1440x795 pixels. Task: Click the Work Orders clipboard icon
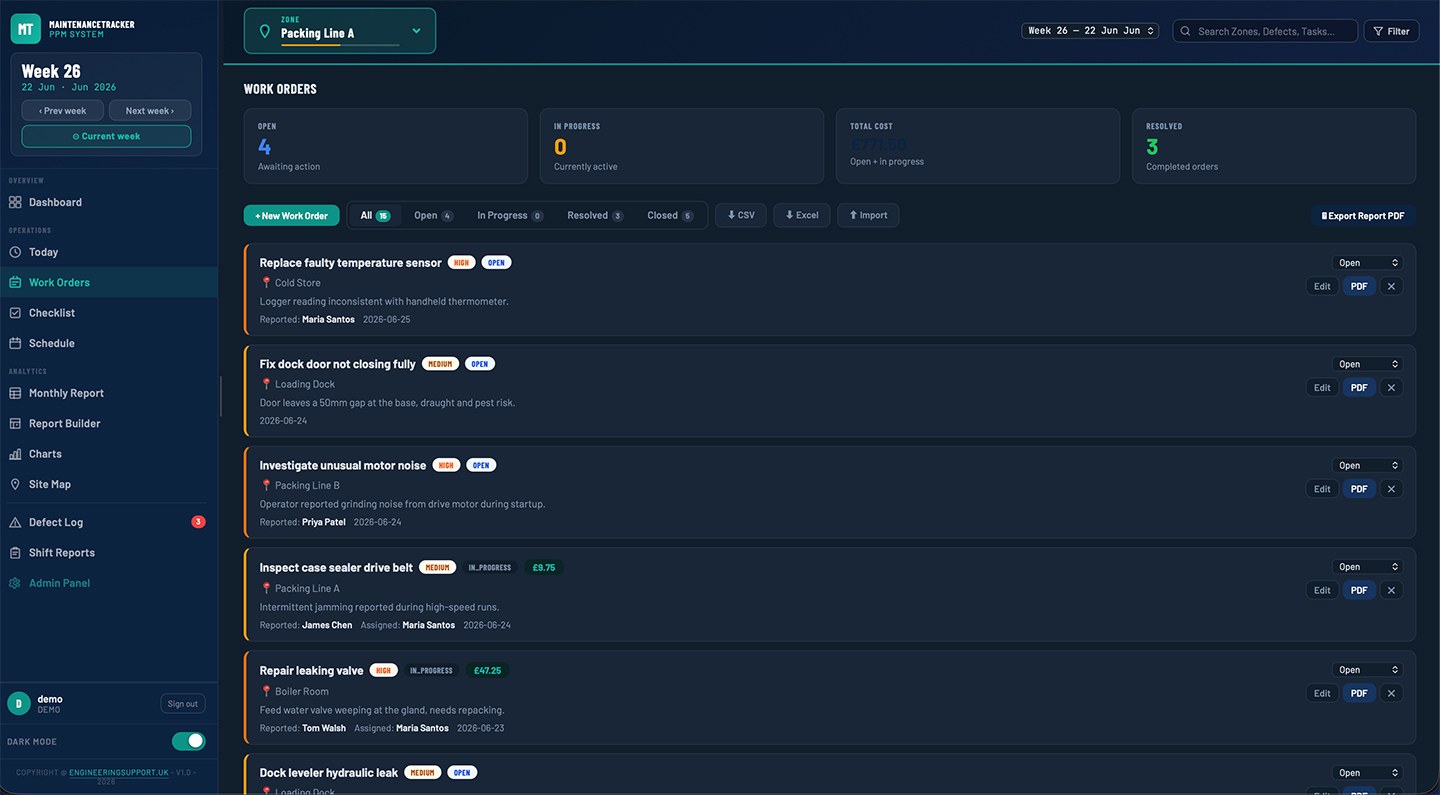15,282
